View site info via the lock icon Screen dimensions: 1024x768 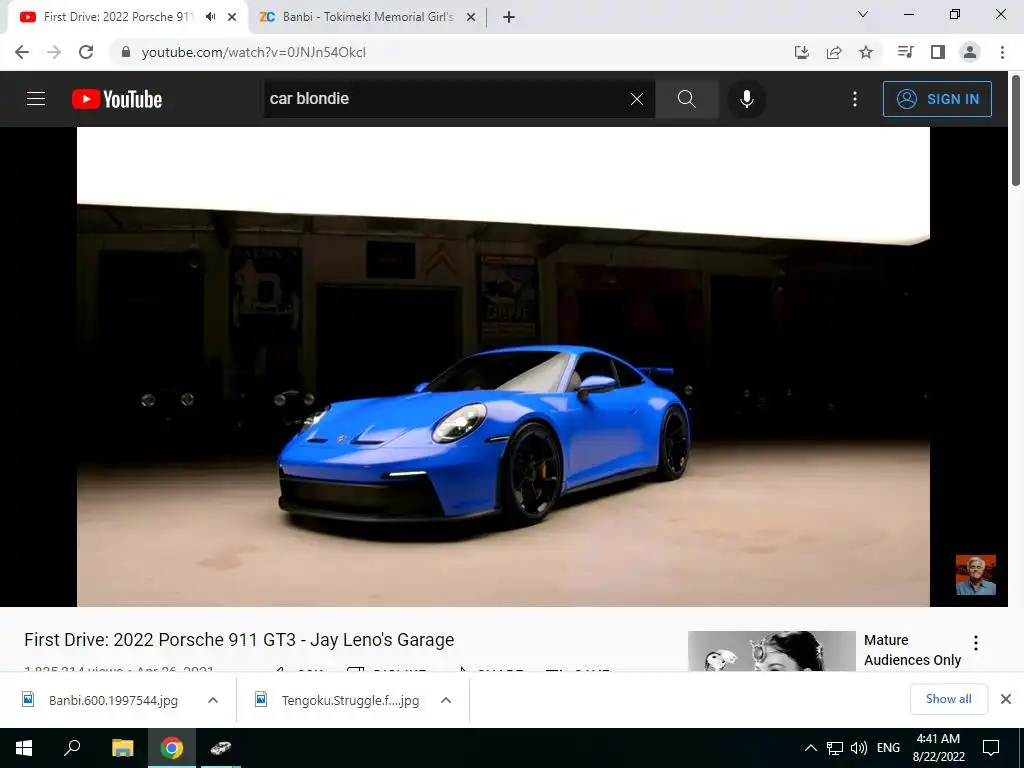point(126,52)
